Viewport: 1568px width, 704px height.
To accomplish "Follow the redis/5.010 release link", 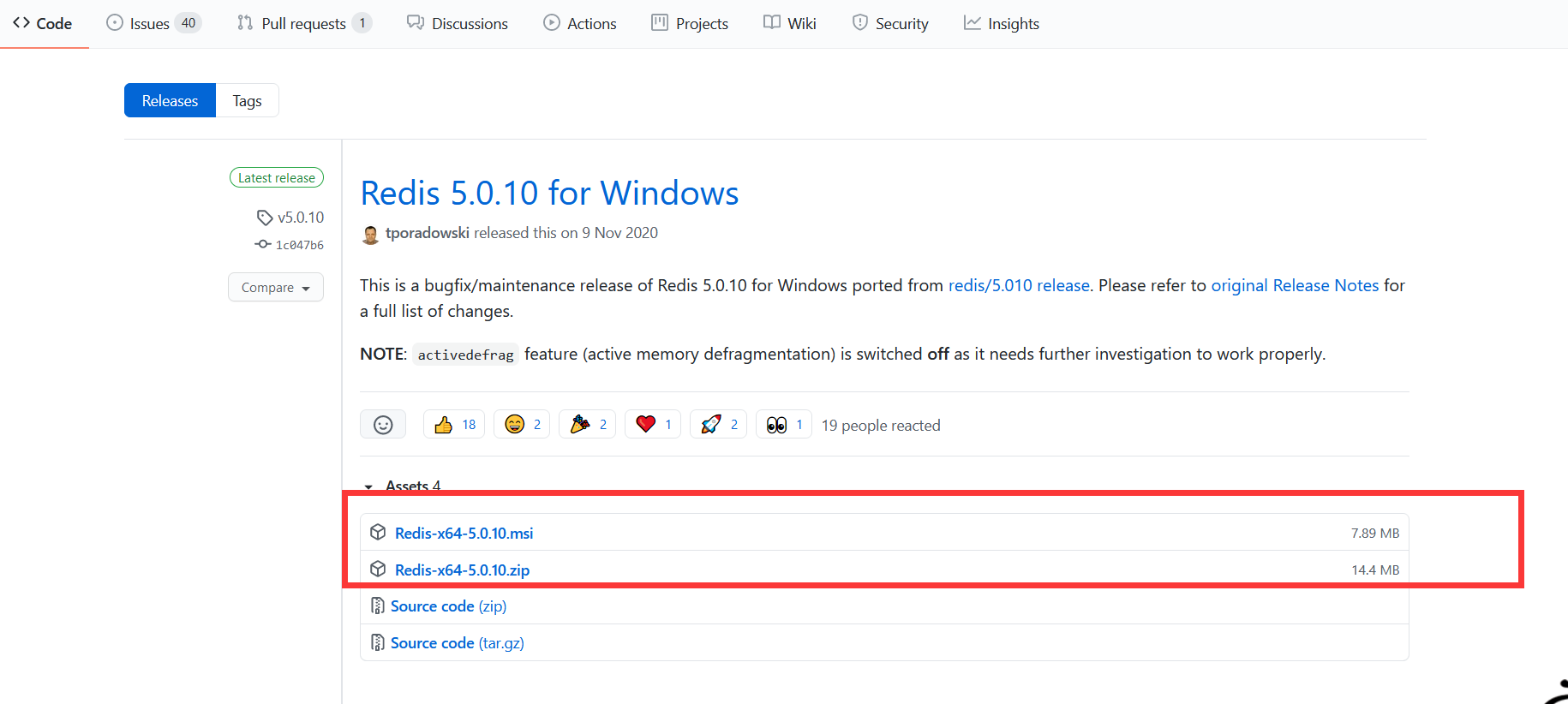I will 1019,285.
